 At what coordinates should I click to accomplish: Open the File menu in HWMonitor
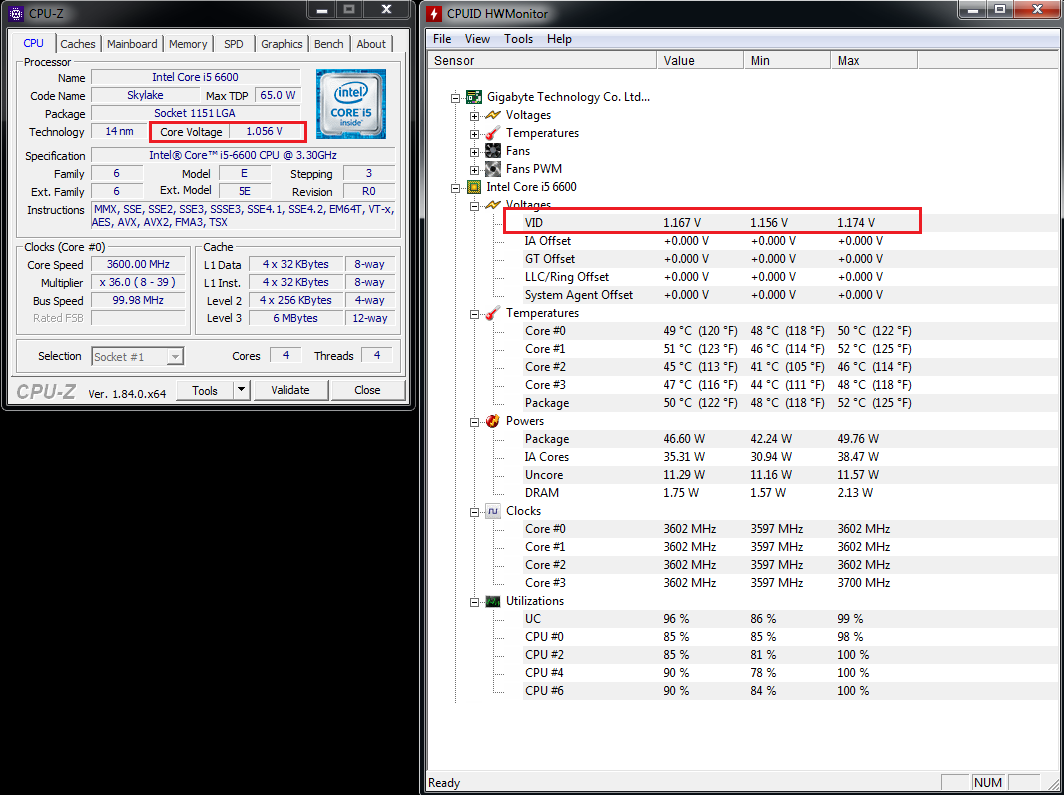(442, 39)
